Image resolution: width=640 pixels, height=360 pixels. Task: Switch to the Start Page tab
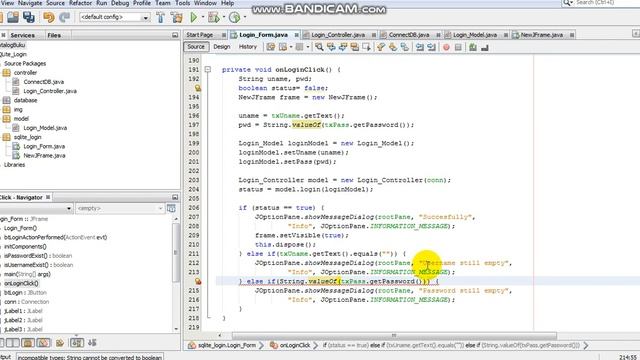[200, 35]
